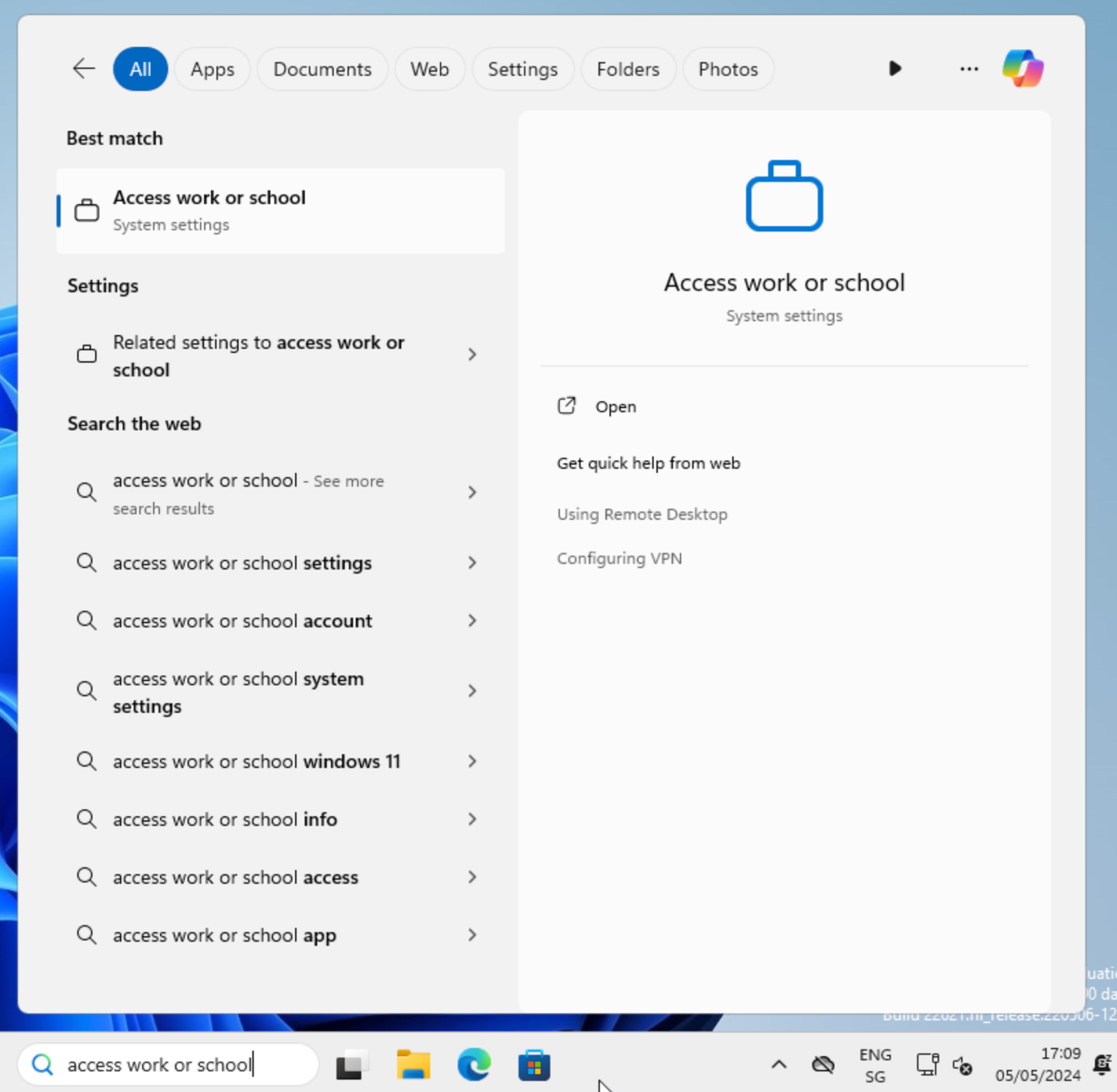Click the back arrow in search panel
This screenshot has width=1117, height=1092.
83,69
